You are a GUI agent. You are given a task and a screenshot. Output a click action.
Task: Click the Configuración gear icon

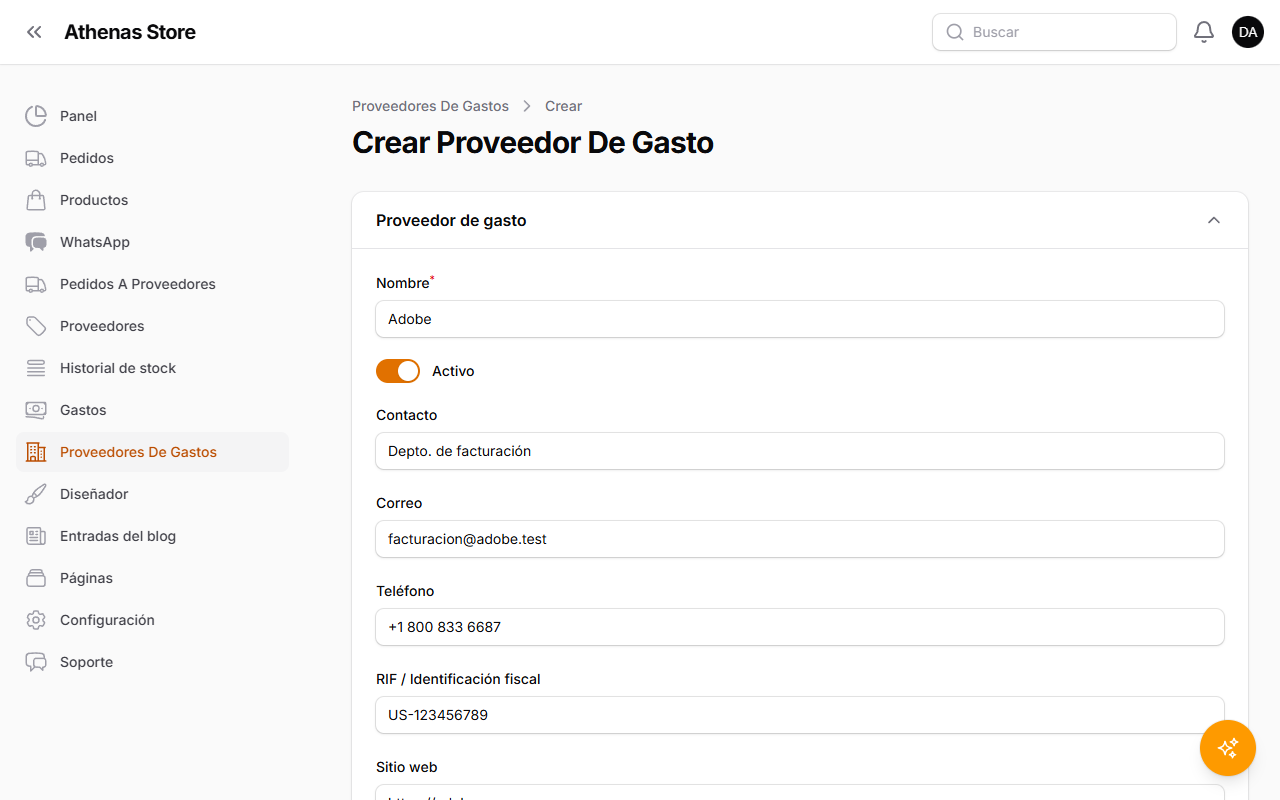[36, 620]
